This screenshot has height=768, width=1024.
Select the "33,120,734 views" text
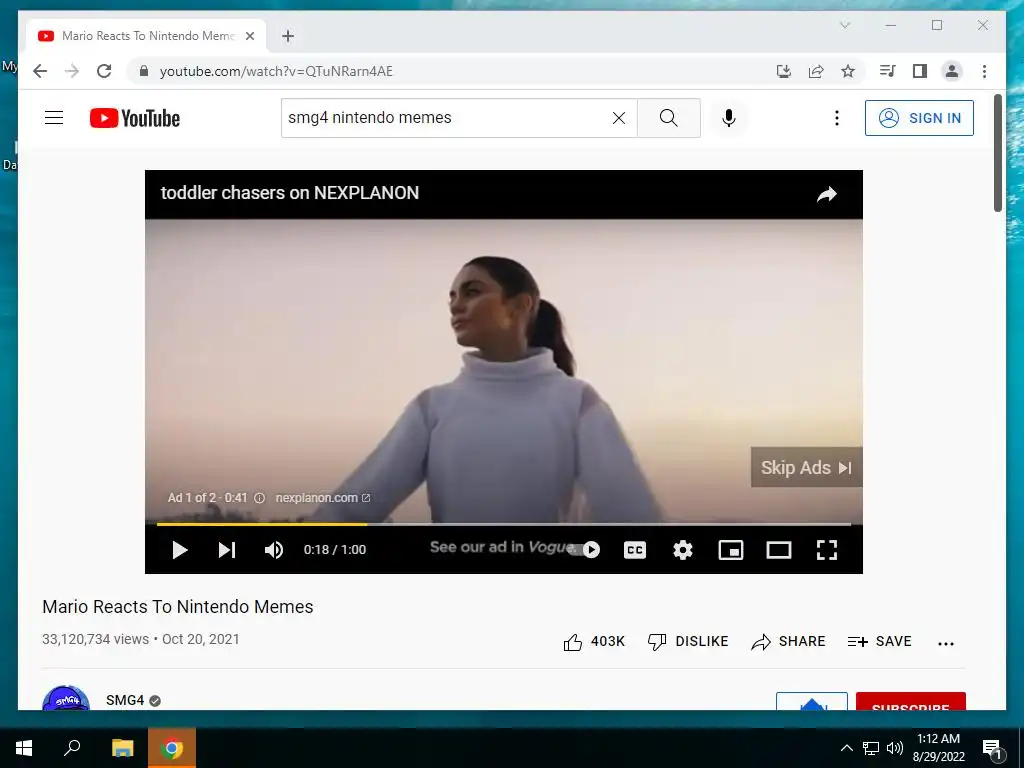(x=95, y=639)
